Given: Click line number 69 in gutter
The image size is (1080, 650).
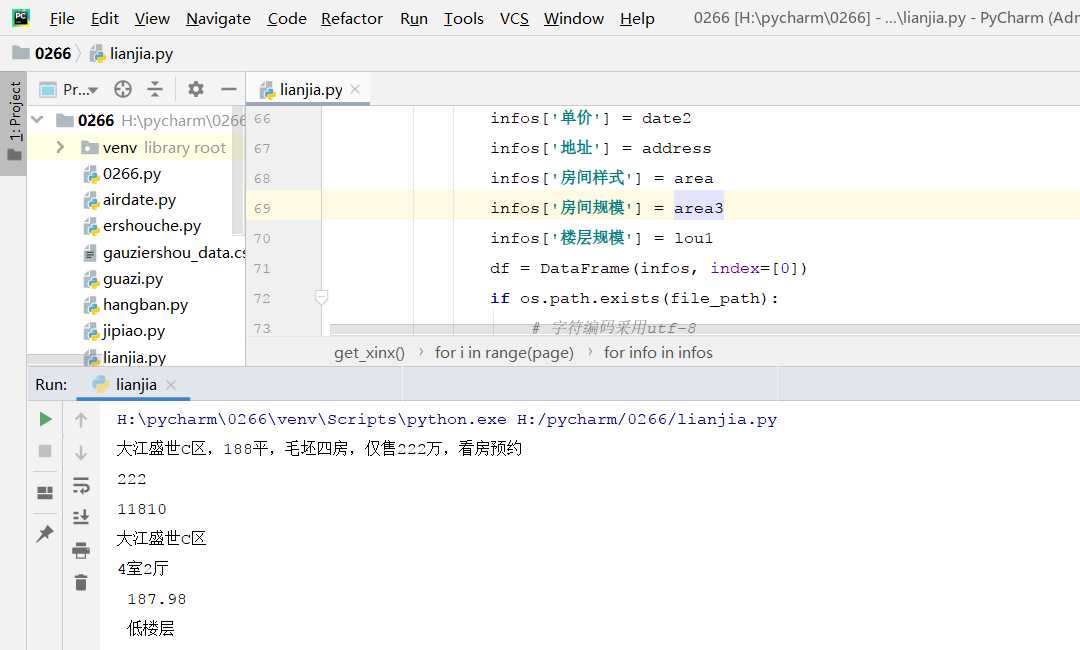Looking at the screenshot, I should (262, 208).
